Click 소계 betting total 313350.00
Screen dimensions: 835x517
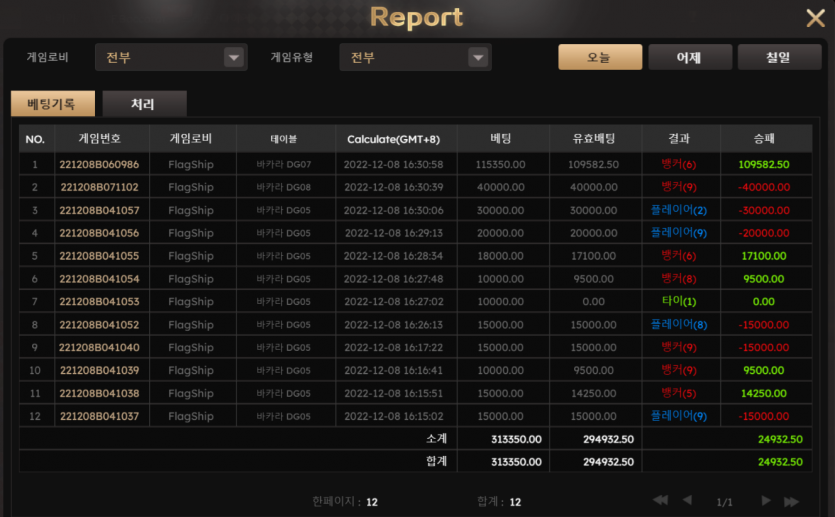(x=517, y=440)
